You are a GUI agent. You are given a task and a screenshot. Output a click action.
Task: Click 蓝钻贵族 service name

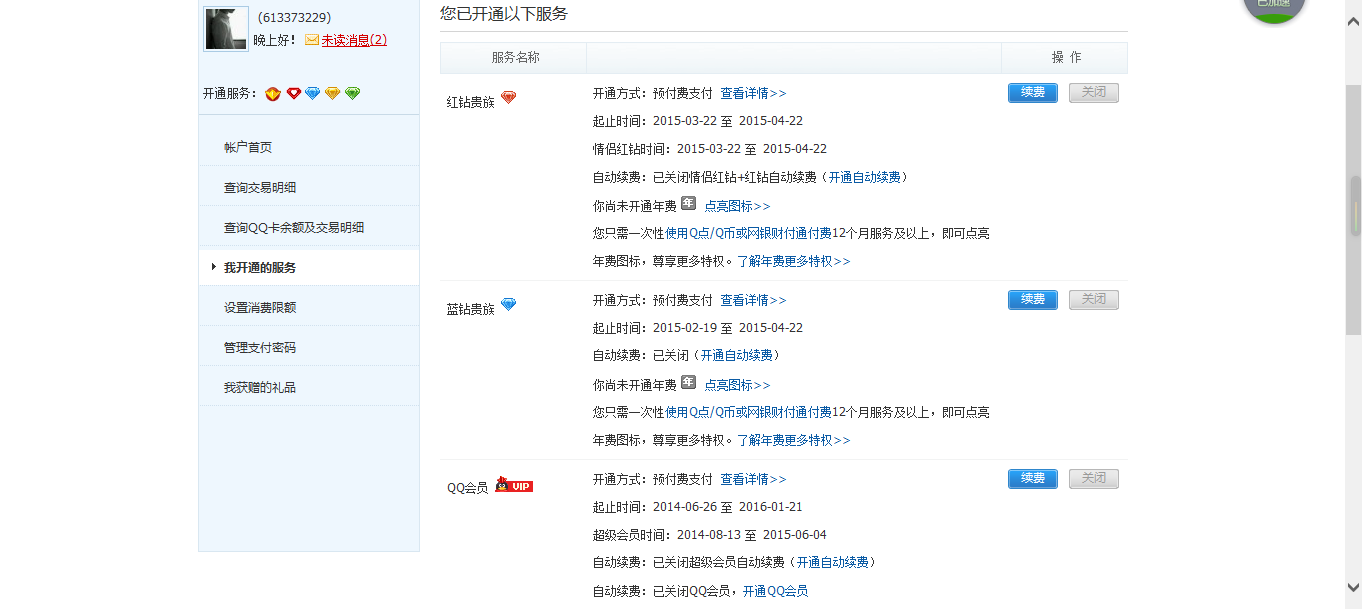470,309
